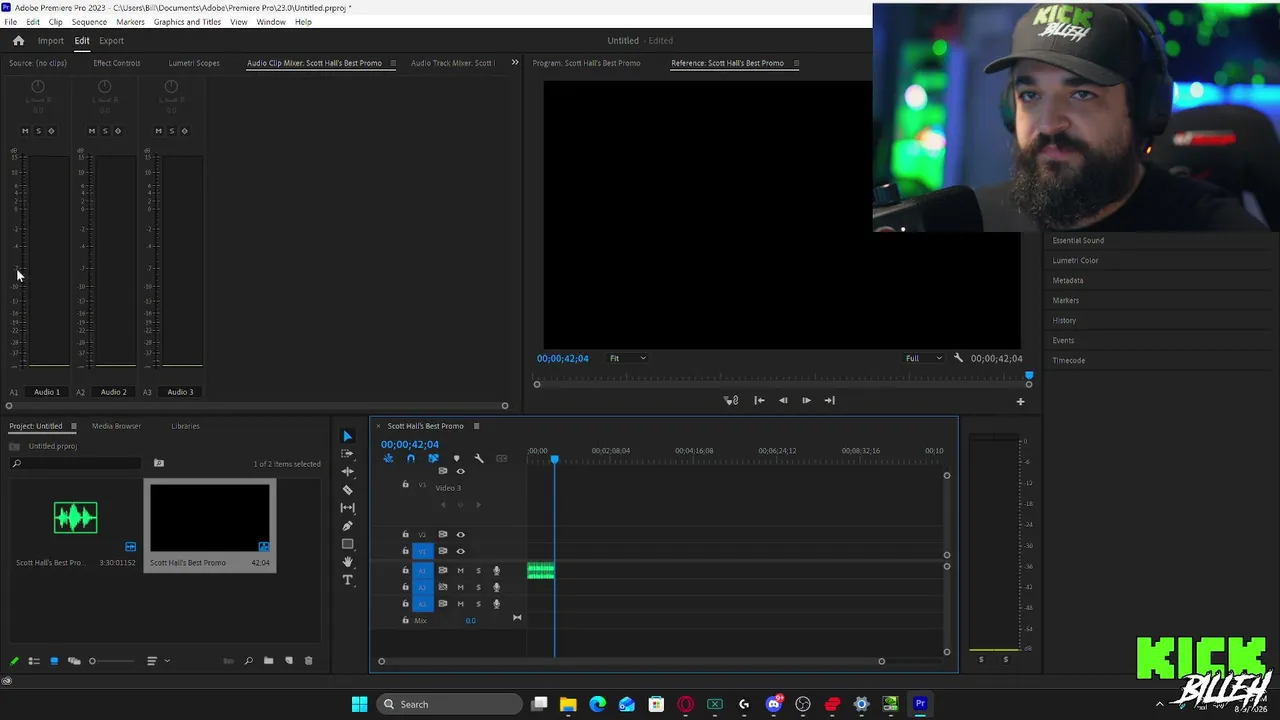Screen dimensions: 1280x720
Task: Open program monitor Settings wrench
Action: tap(958, 358)
